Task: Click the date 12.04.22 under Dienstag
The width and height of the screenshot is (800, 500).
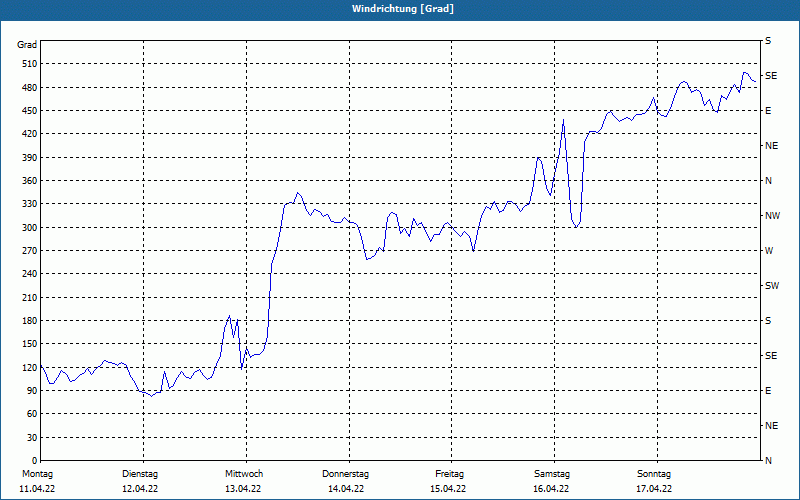Action: point(140,489)
